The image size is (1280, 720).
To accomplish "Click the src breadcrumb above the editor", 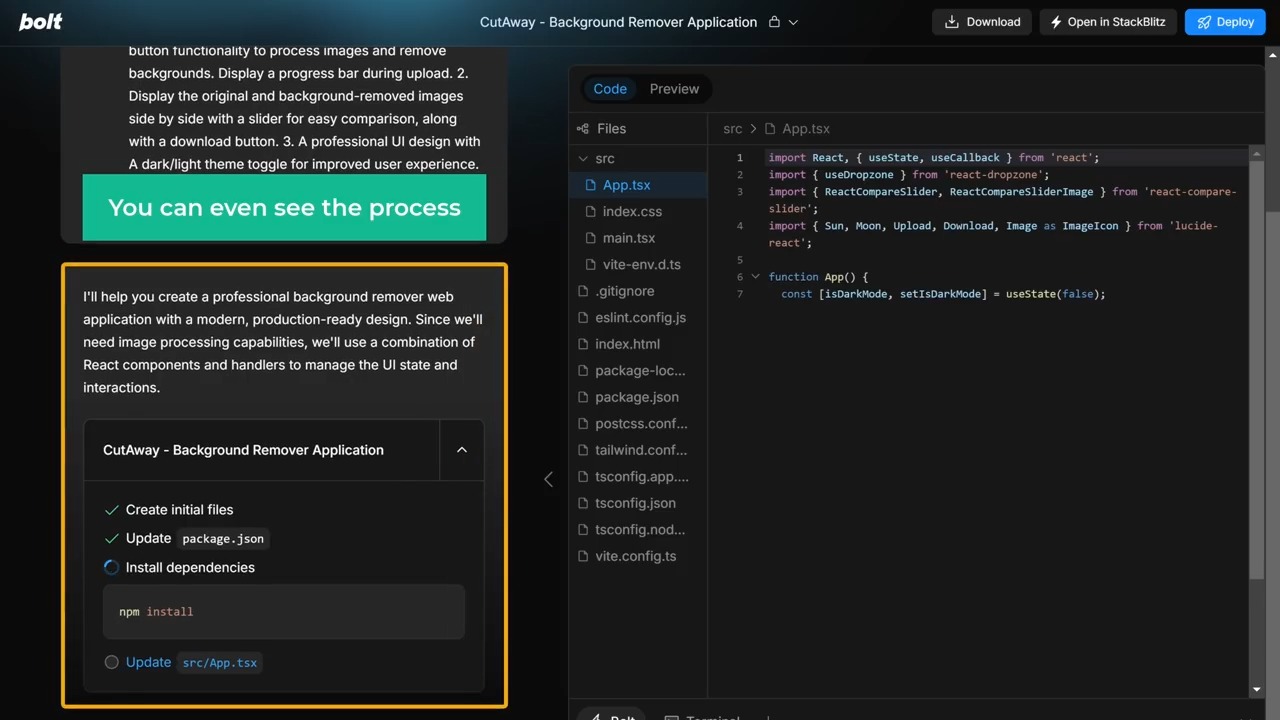I will (733, 129).
